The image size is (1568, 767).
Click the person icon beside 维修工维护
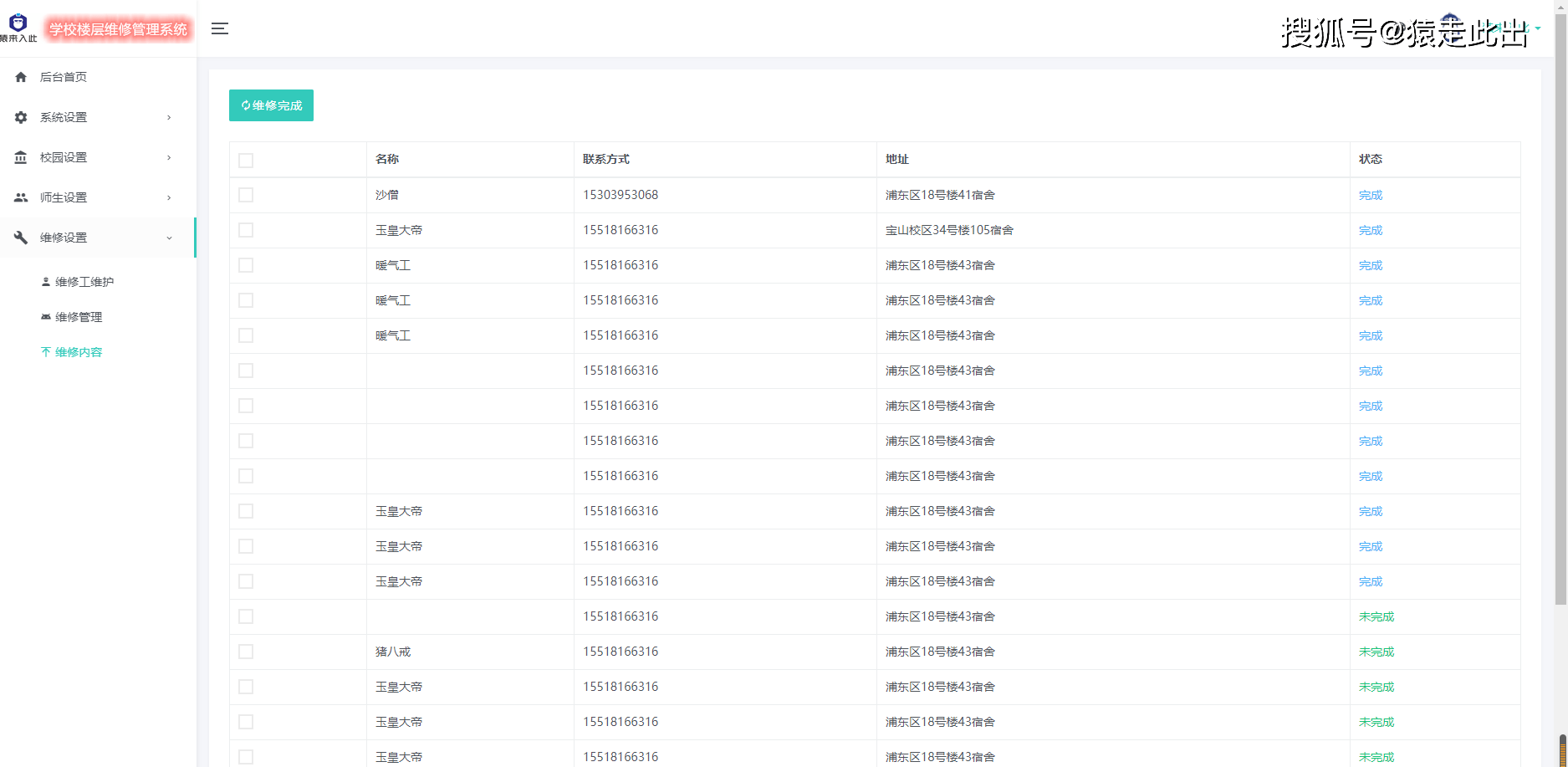tap(46, 282)
